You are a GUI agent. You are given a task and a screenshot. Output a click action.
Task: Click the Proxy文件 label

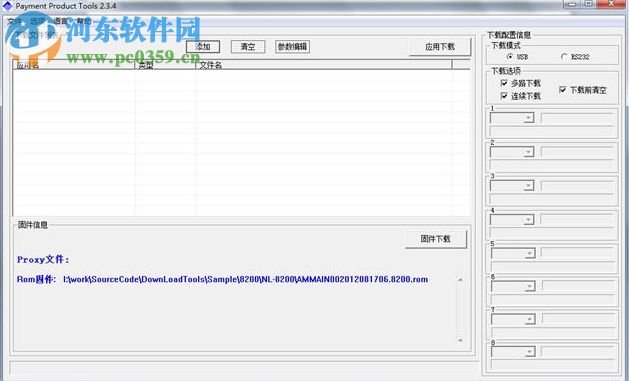point(43,259)
